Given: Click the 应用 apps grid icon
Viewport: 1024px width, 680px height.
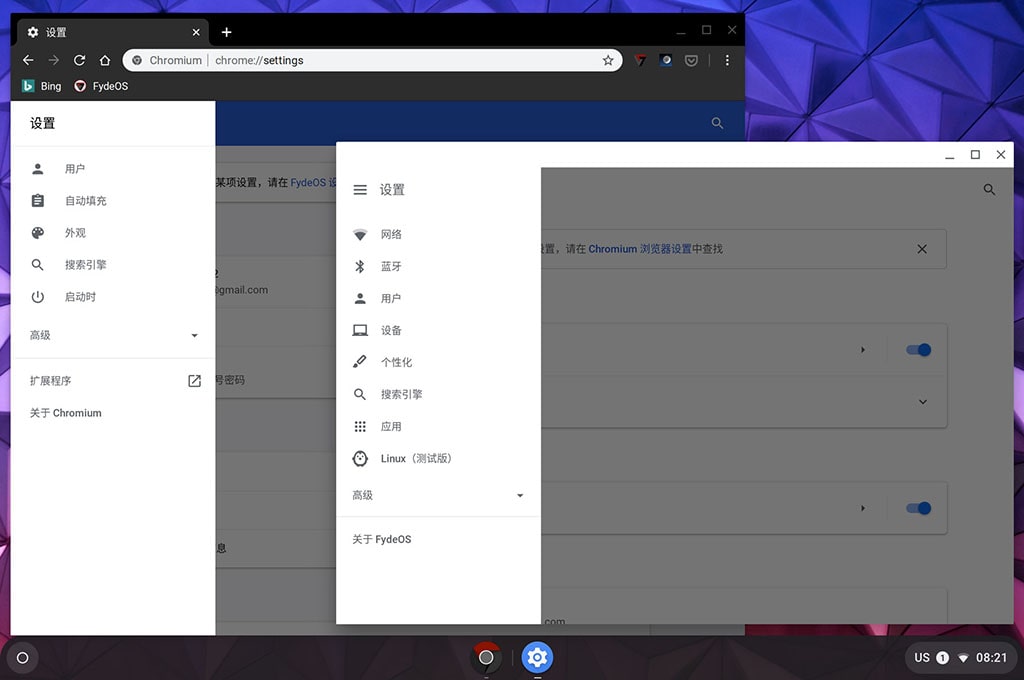Looking at the screenshot, I should 360,427.
